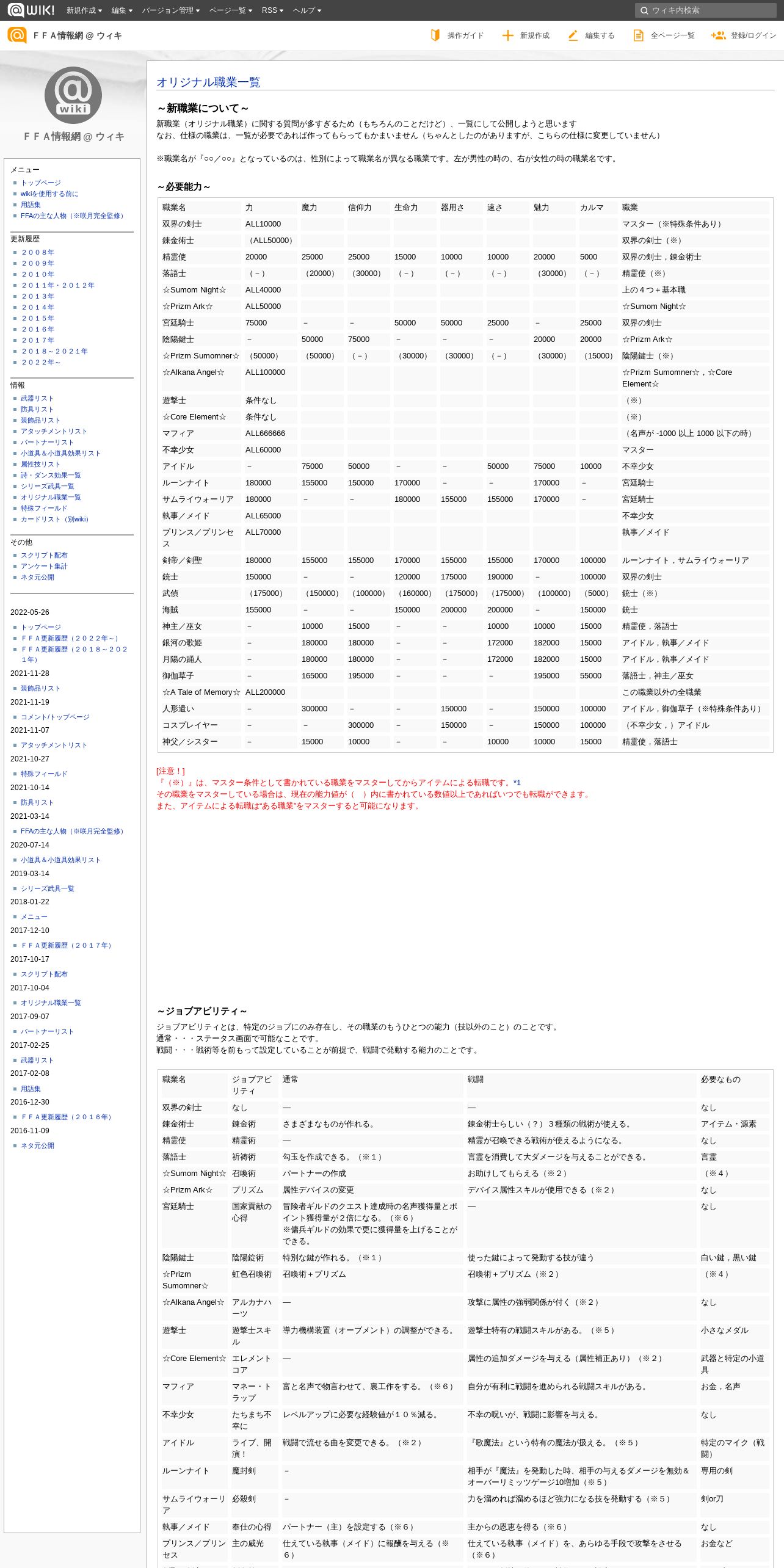Image resolution: width=784 pixels, height=1568 pixels.
Task: Open コメント/トップページ recent link
Action: pos(55,717)
